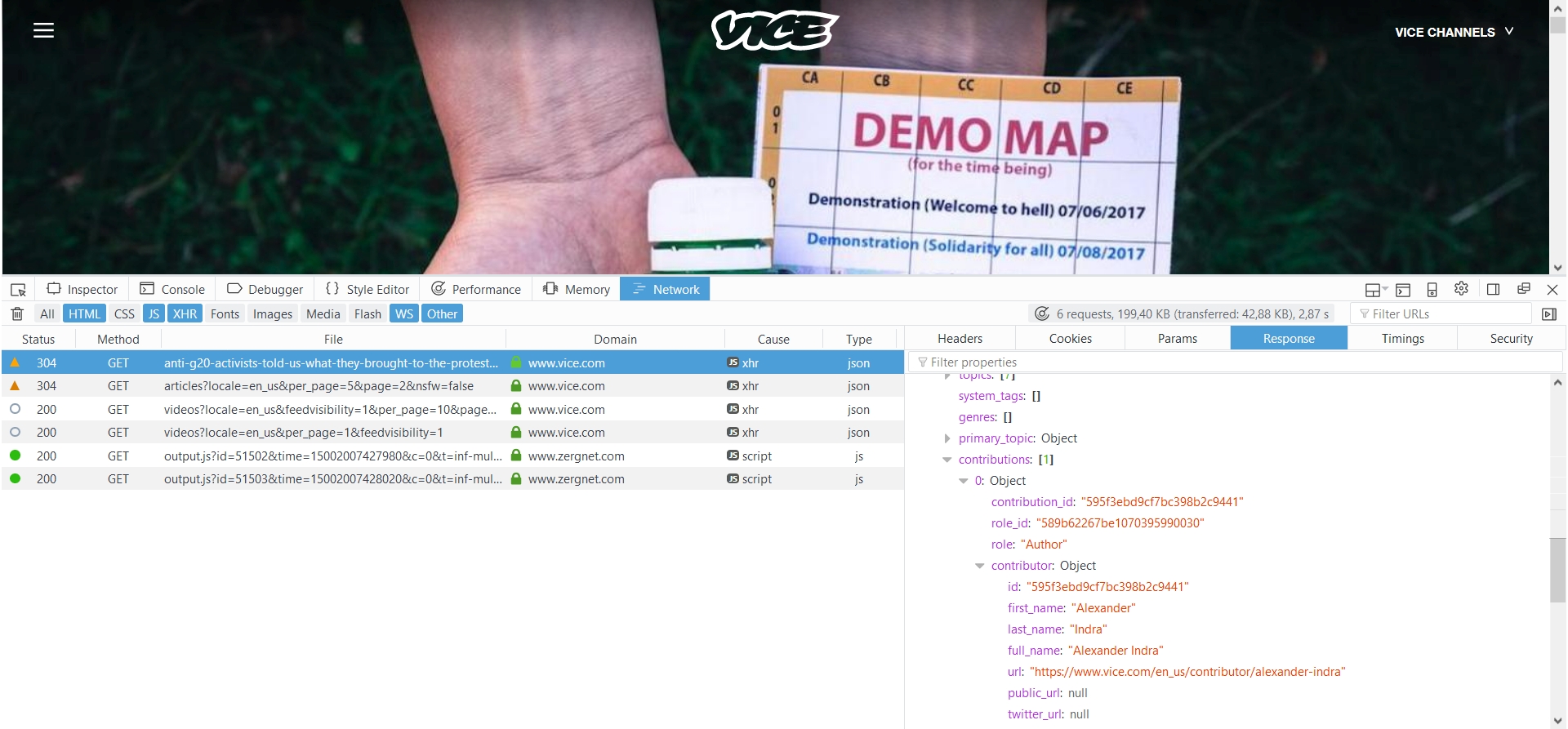This screenshot has width=1568, height=729.
Task: Select the anti-g20-activists request row
Action: (452, 362)
